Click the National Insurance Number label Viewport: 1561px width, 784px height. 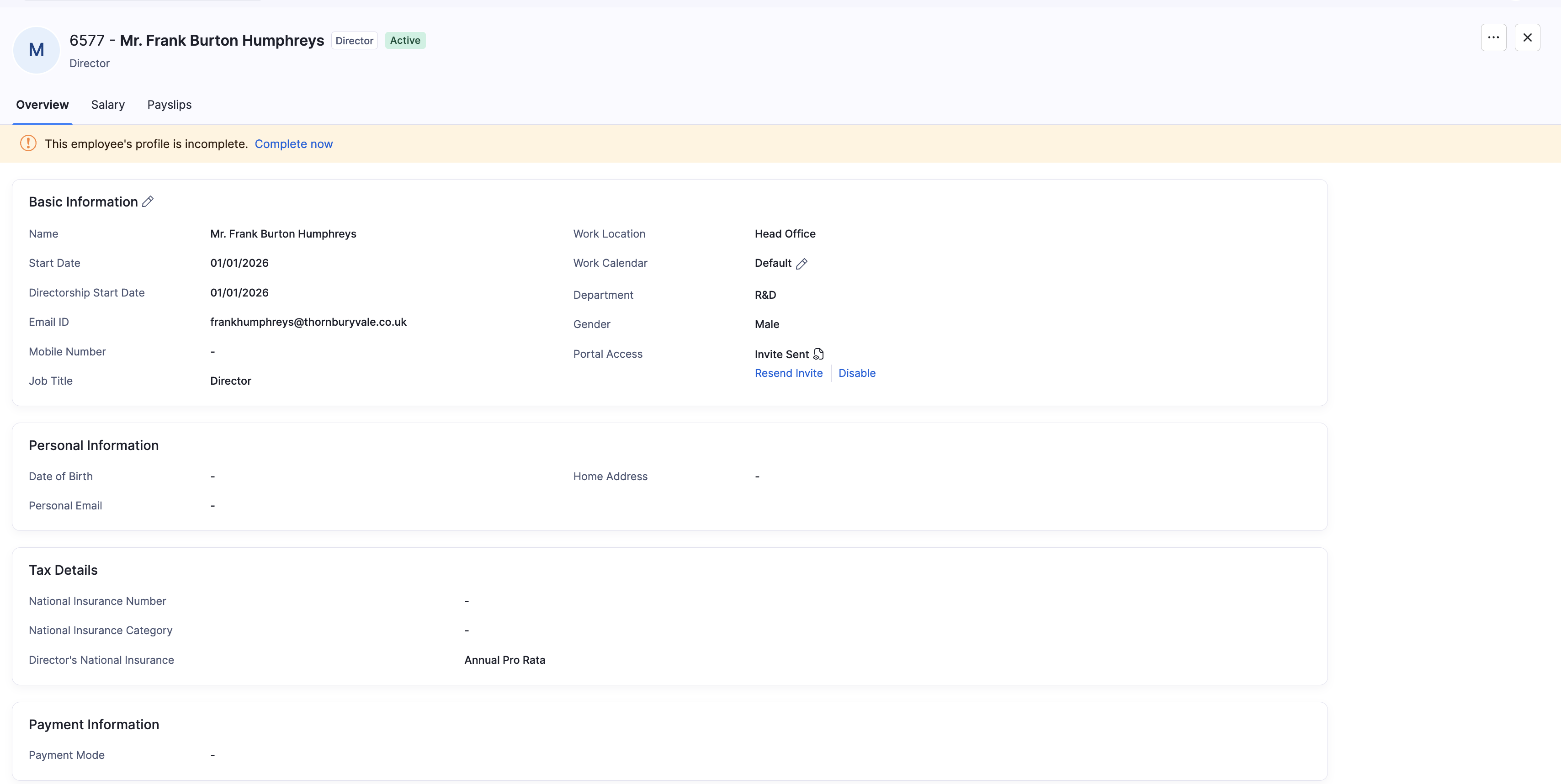tap(98, 601)
